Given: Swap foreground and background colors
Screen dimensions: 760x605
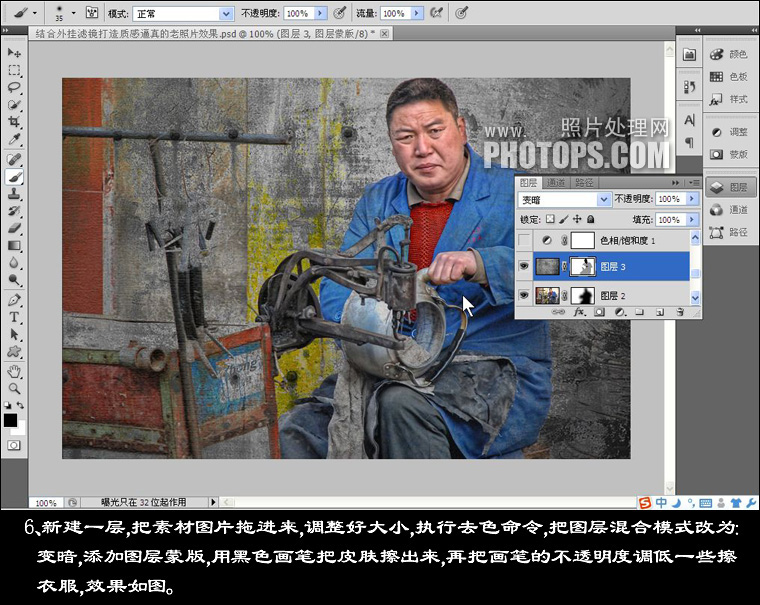Looking at the screenshot, I should [20, 405].
